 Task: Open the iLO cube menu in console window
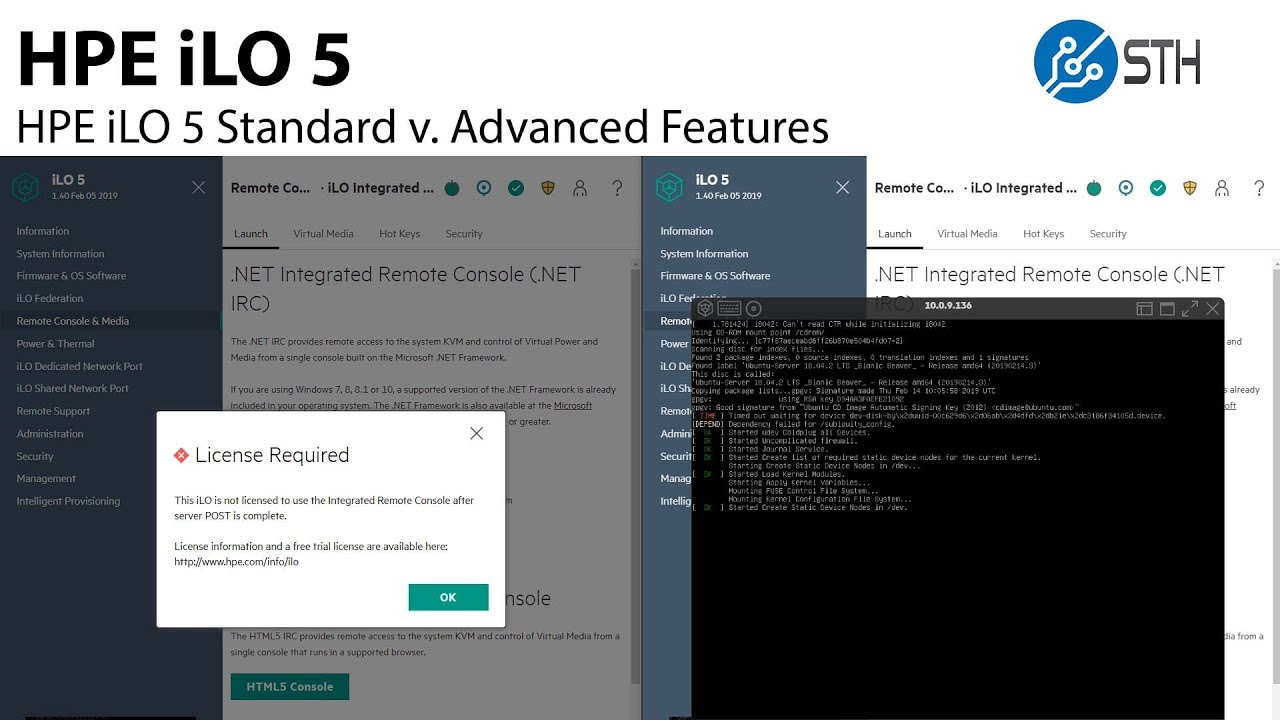[705, 308]
